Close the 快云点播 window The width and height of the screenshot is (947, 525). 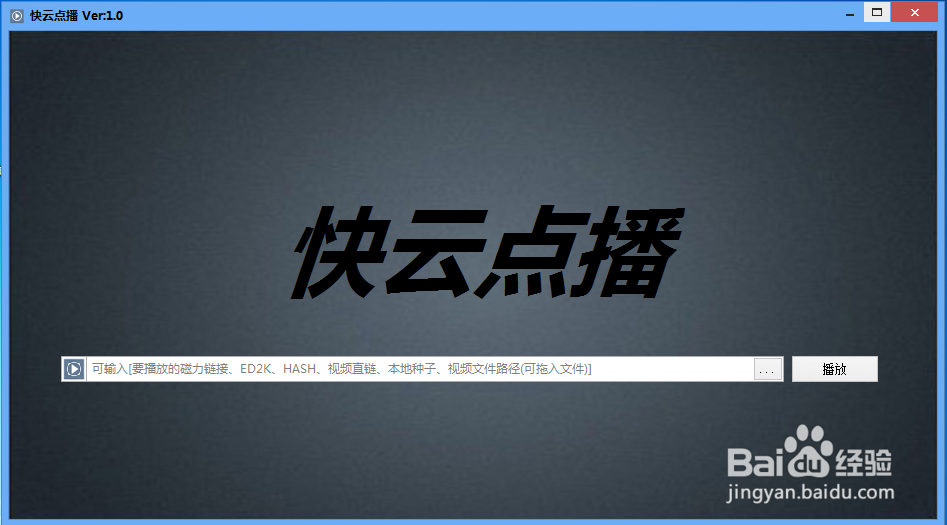[x=915, y=12]
